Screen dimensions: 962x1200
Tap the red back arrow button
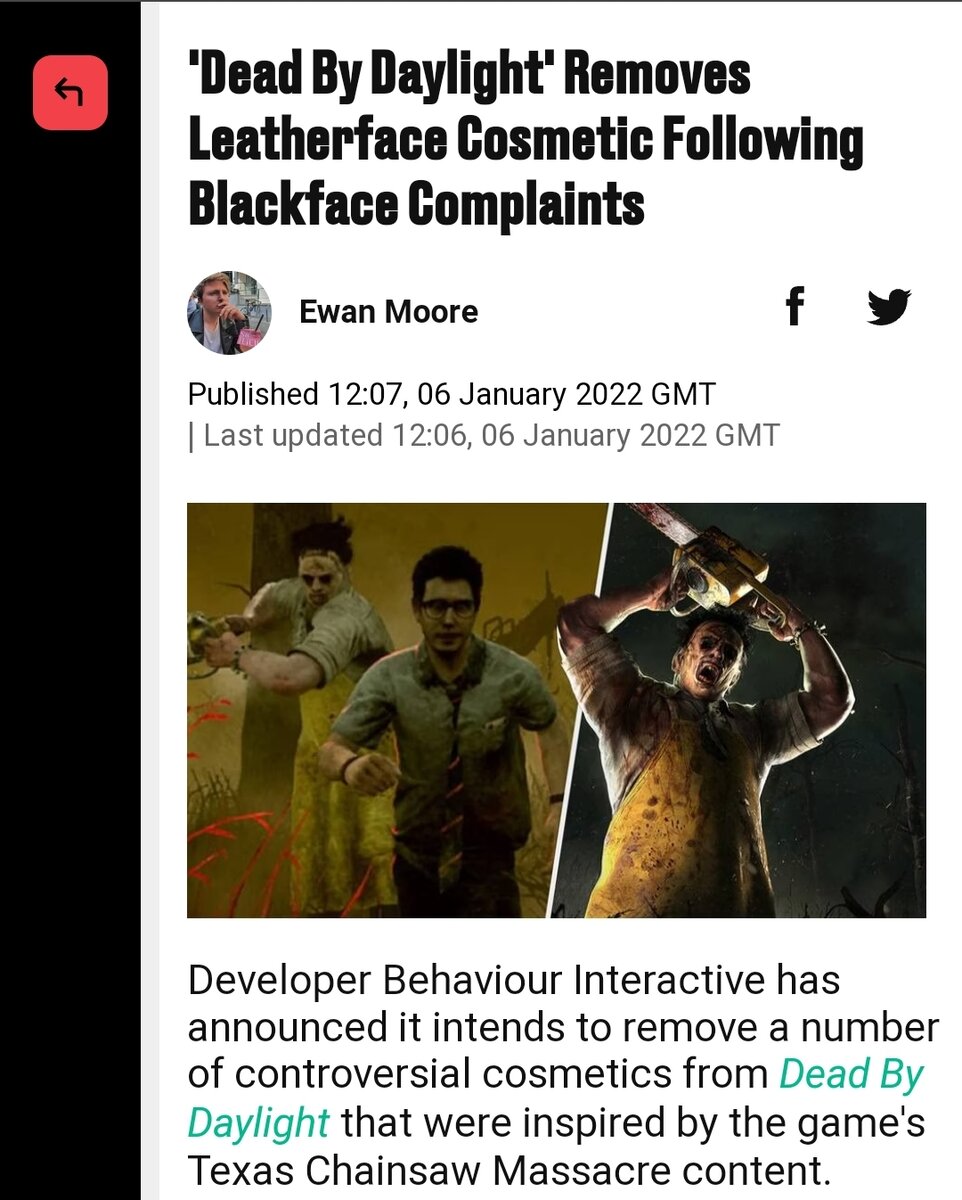tap(70, 93)
